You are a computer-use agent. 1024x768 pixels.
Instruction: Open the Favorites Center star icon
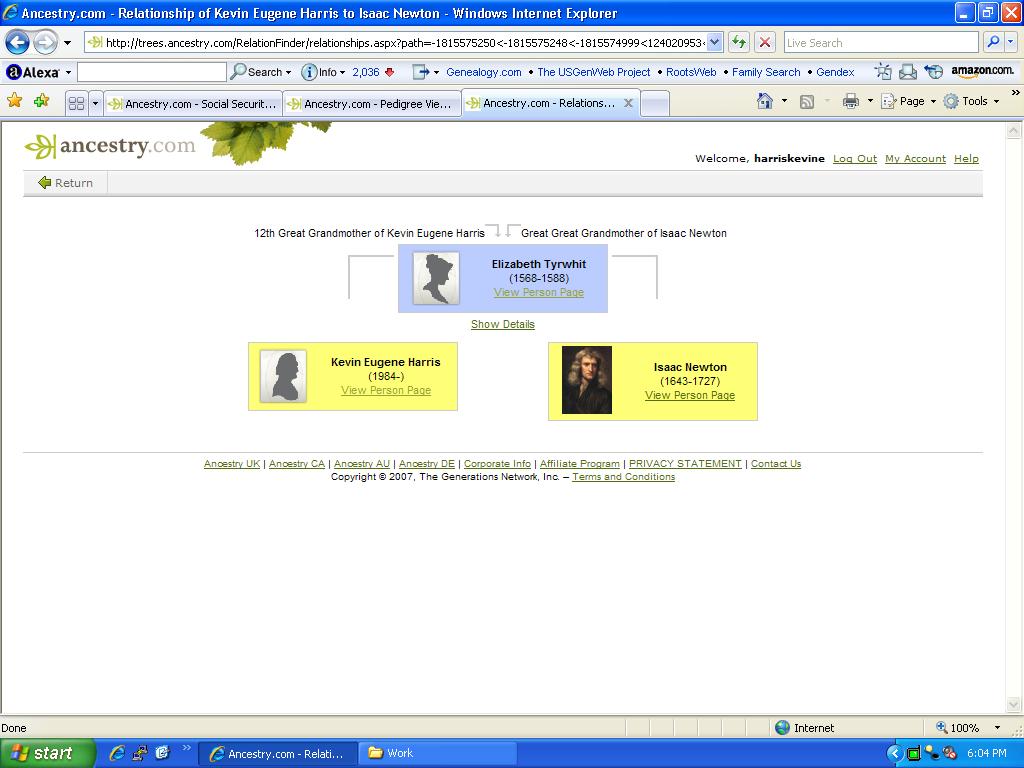[x=14, y=101]
